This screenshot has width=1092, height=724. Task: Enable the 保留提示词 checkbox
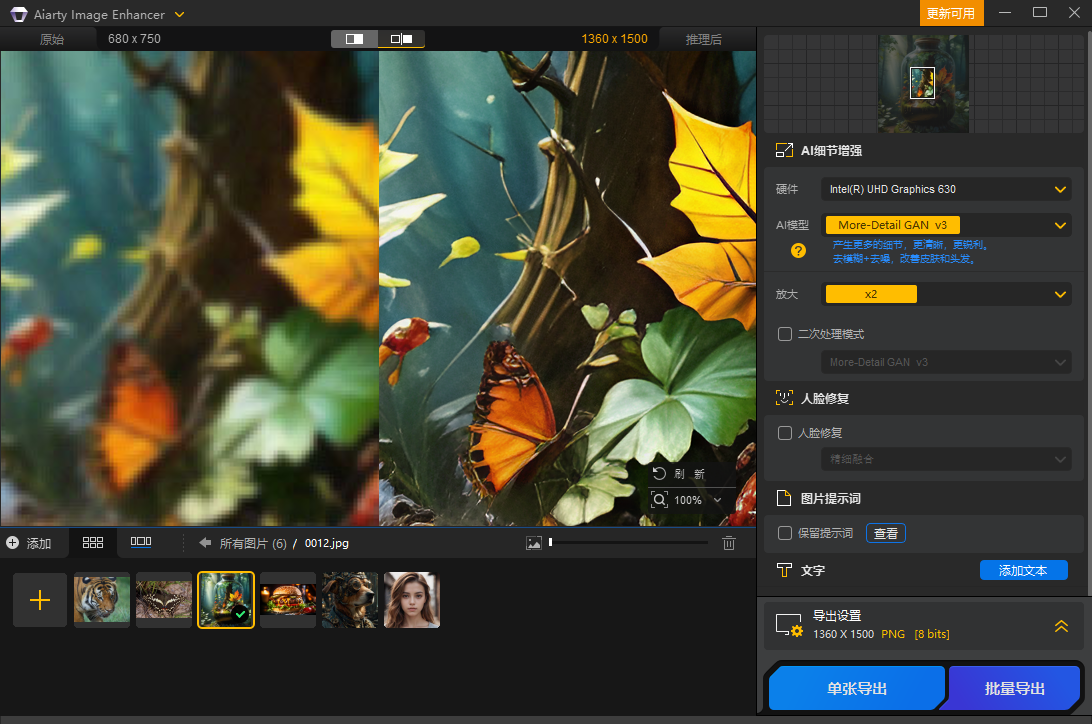coord(785,533)
